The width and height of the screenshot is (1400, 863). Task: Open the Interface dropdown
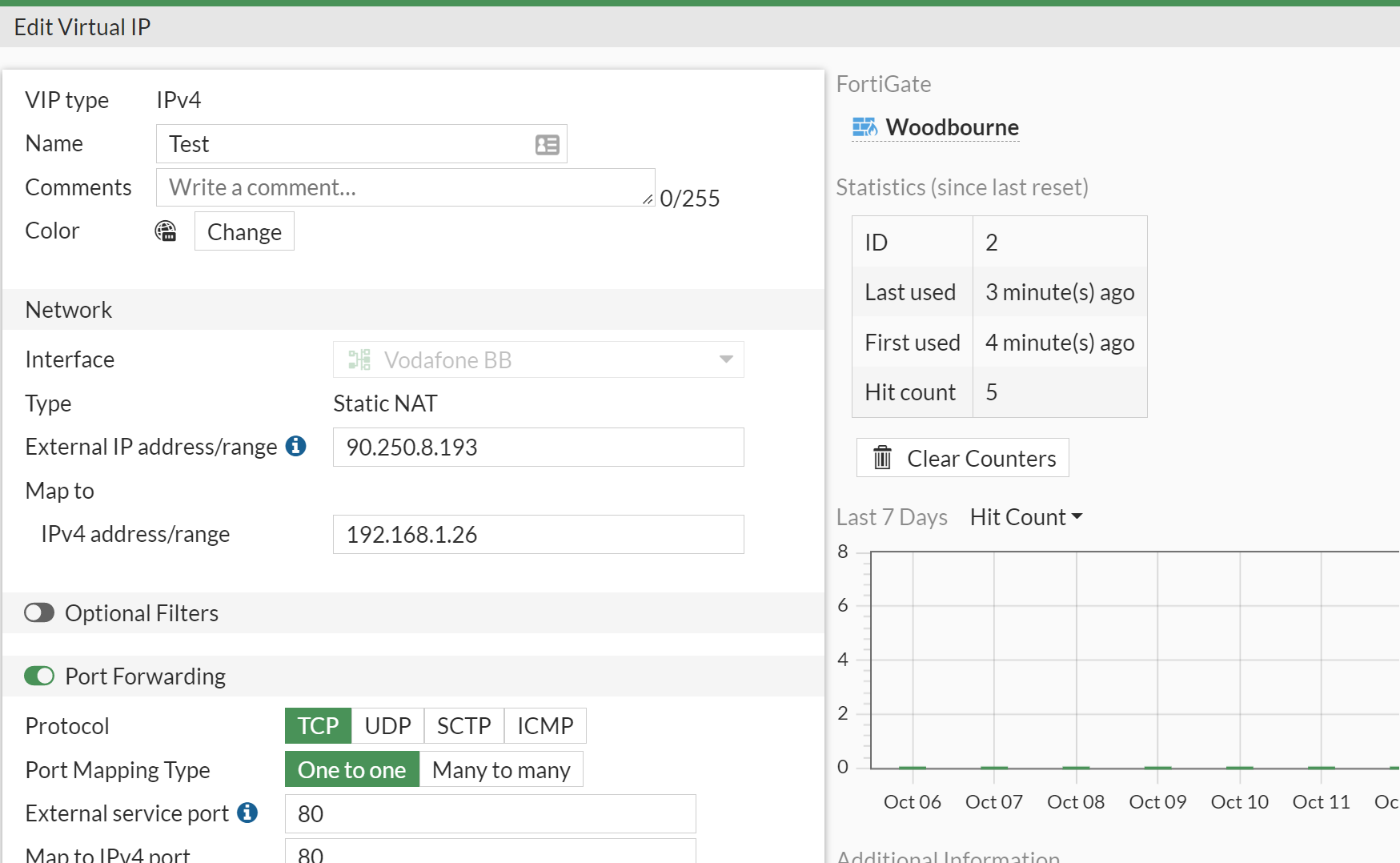539,360
